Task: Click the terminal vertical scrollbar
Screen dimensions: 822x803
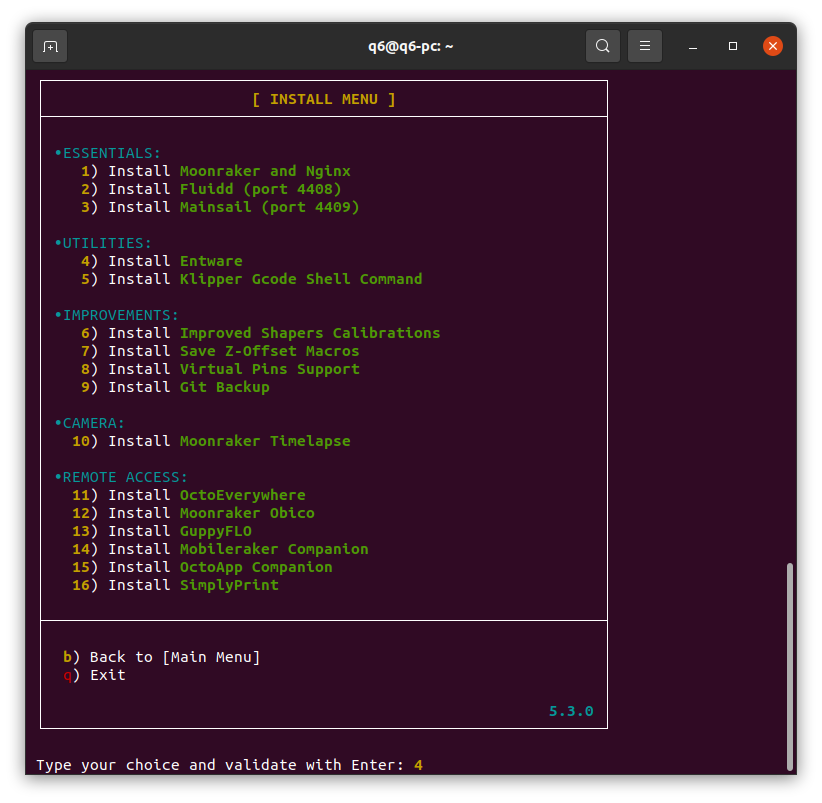Action: coord(789,666)
